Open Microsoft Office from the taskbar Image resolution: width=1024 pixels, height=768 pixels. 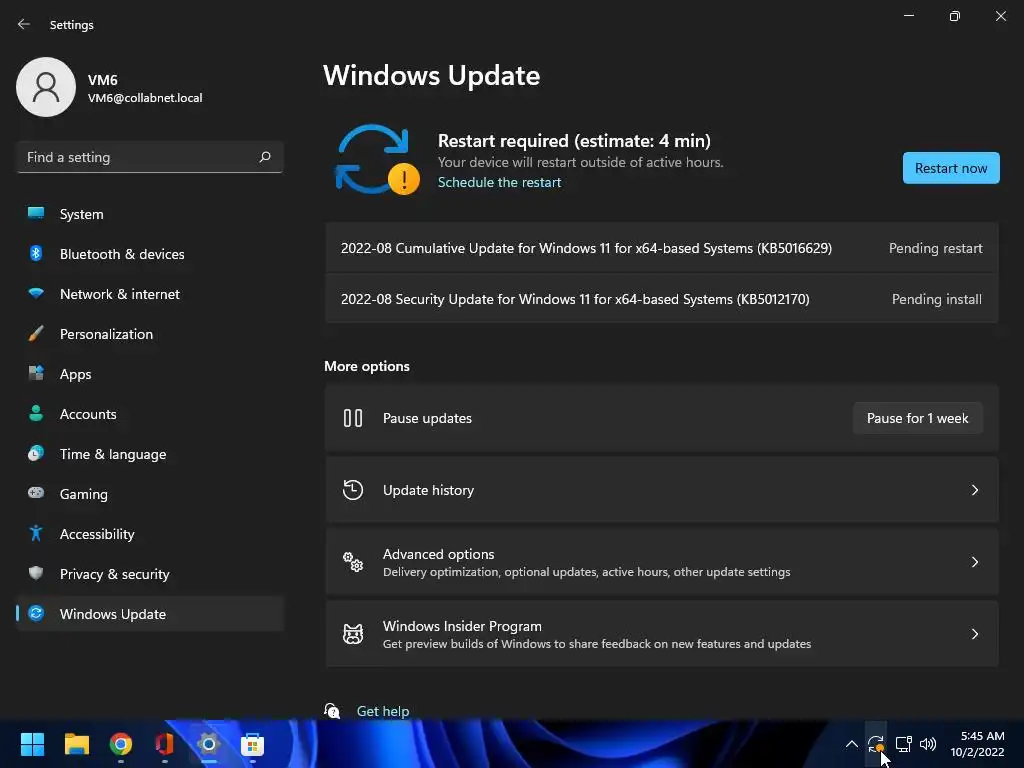(165, 744)
